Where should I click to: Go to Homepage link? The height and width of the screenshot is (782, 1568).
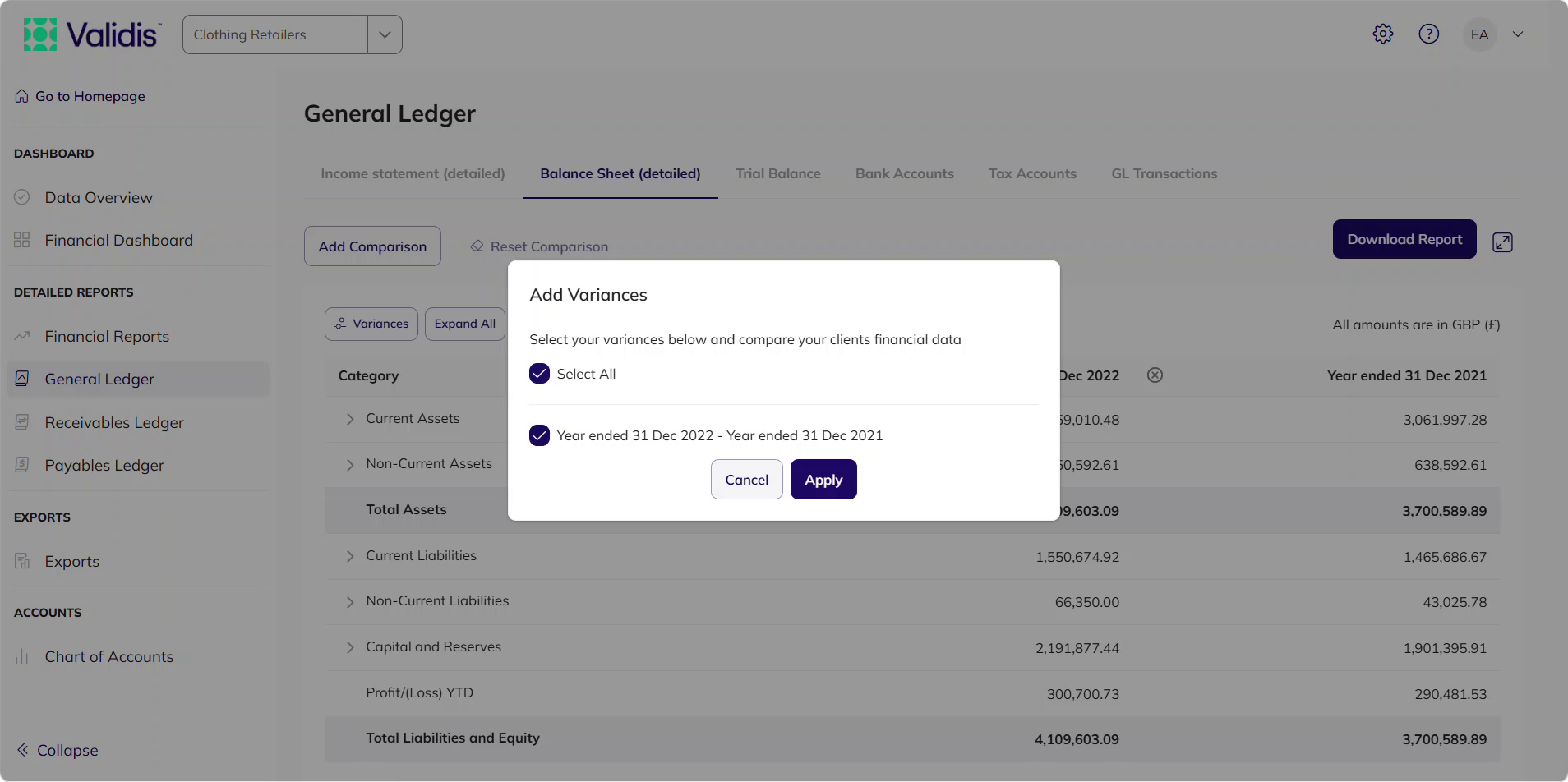tap(80, 96)
